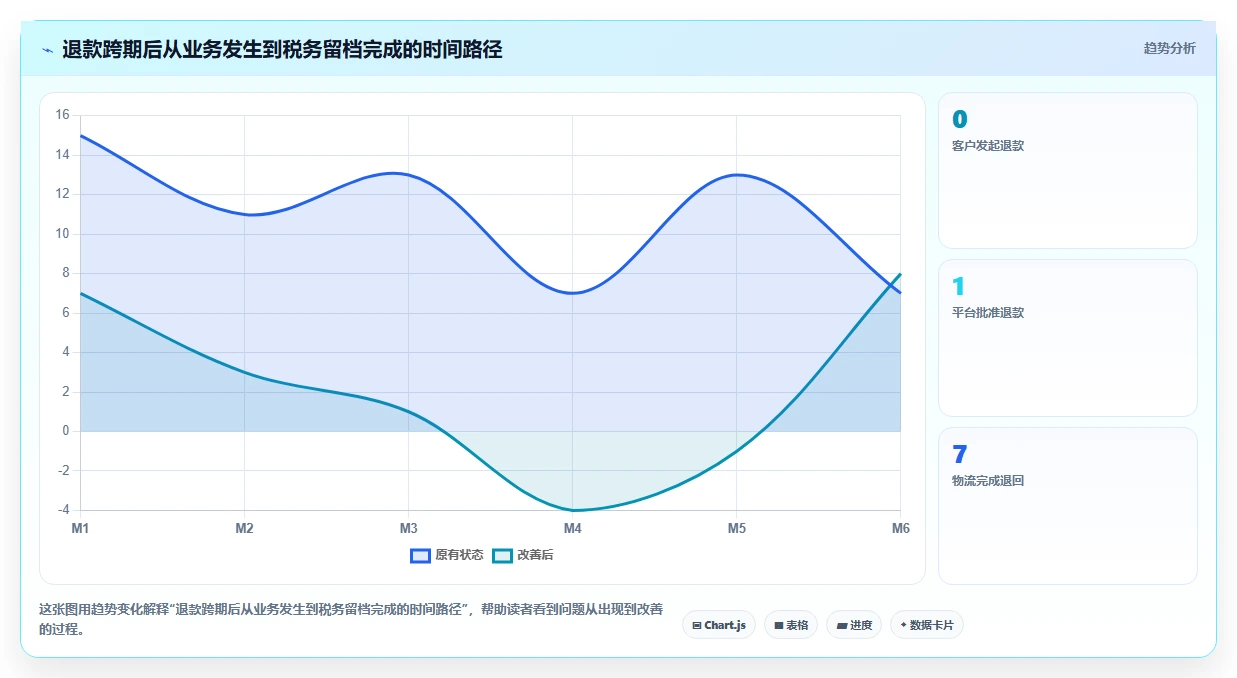Click the M4 x-axis label
1237x678 pixels.
pos(572,528)
